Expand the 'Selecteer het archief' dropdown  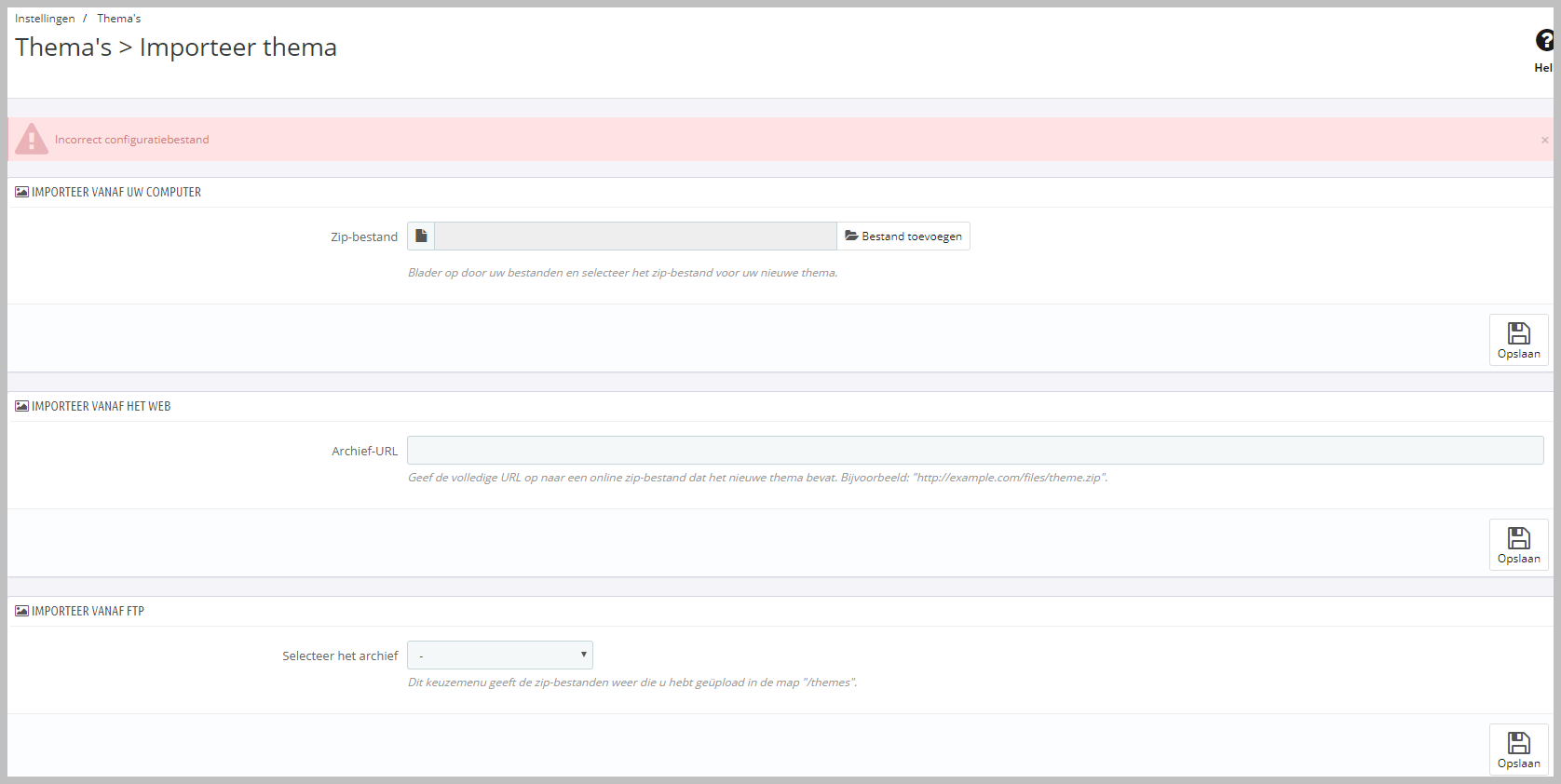(x=500, y=656)
